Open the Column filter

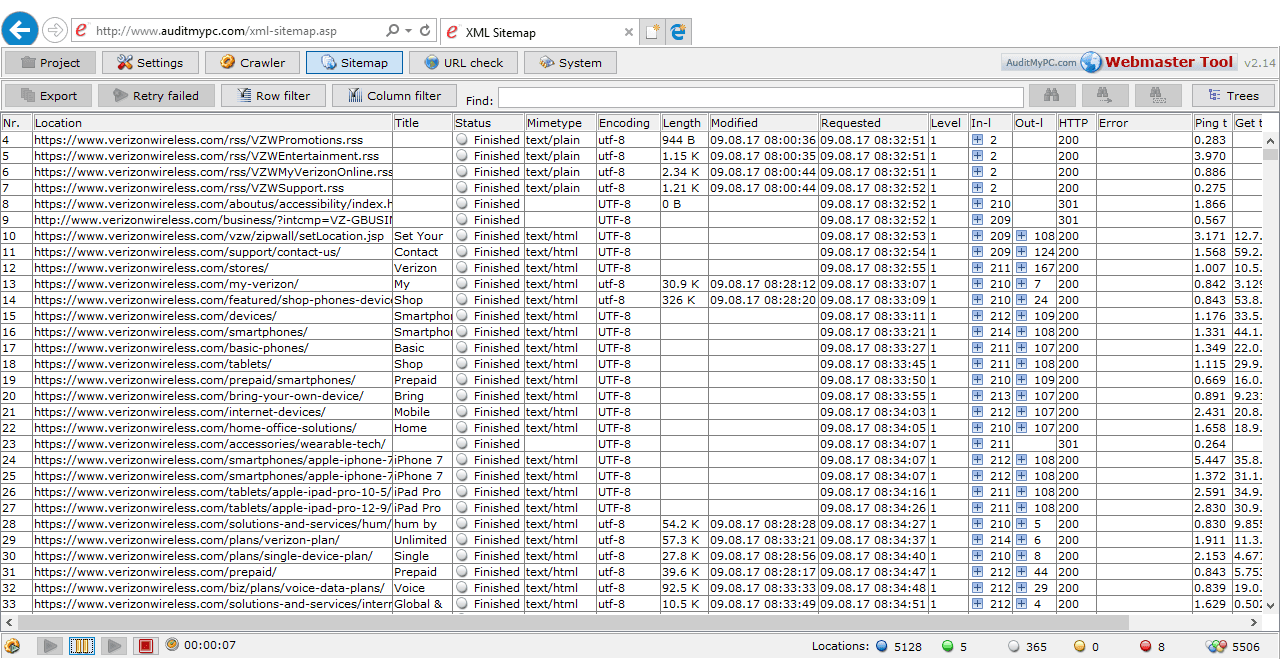pyautogui.click(x=394, y=96)
